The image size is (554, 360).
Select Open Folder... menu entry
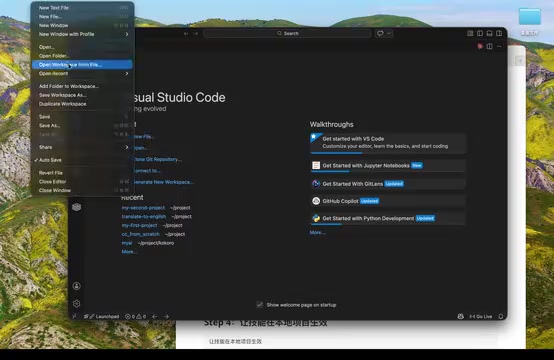pos(82,56)
